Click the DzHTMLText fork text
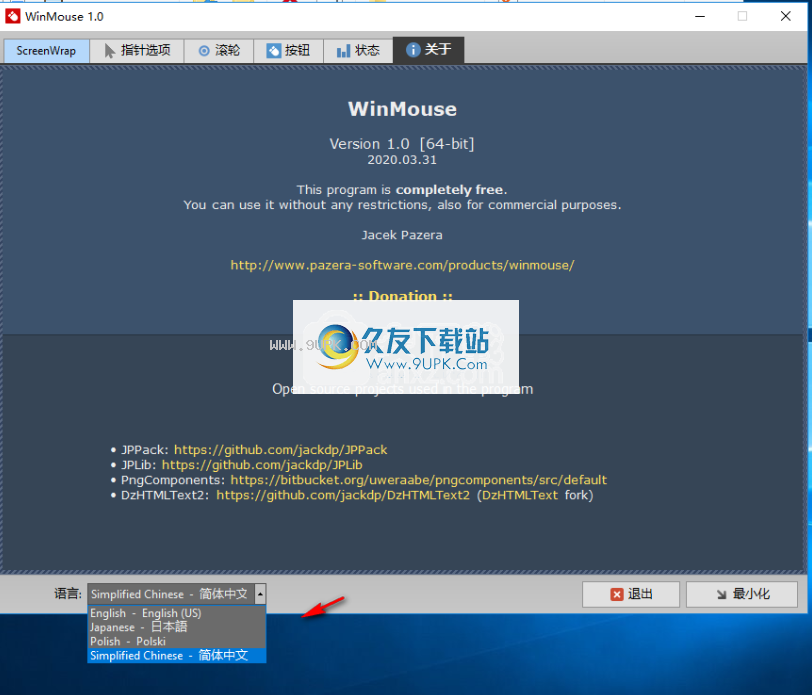This screenshot has height=695, width=812. point(535,495)
